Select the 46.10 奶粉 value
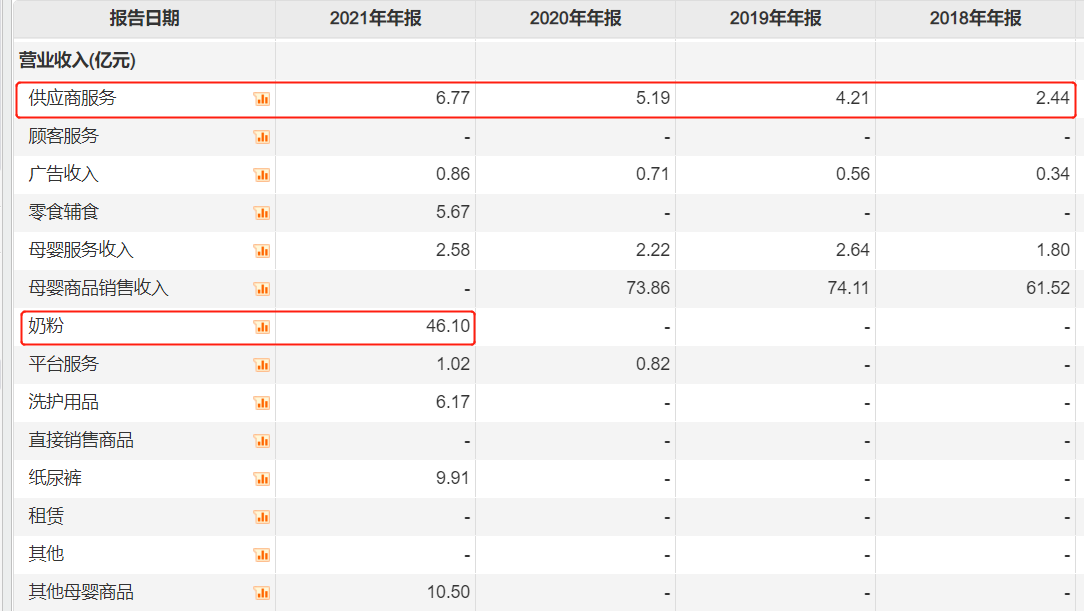The height and width of the screenshot is (611, 1084). 448,326
